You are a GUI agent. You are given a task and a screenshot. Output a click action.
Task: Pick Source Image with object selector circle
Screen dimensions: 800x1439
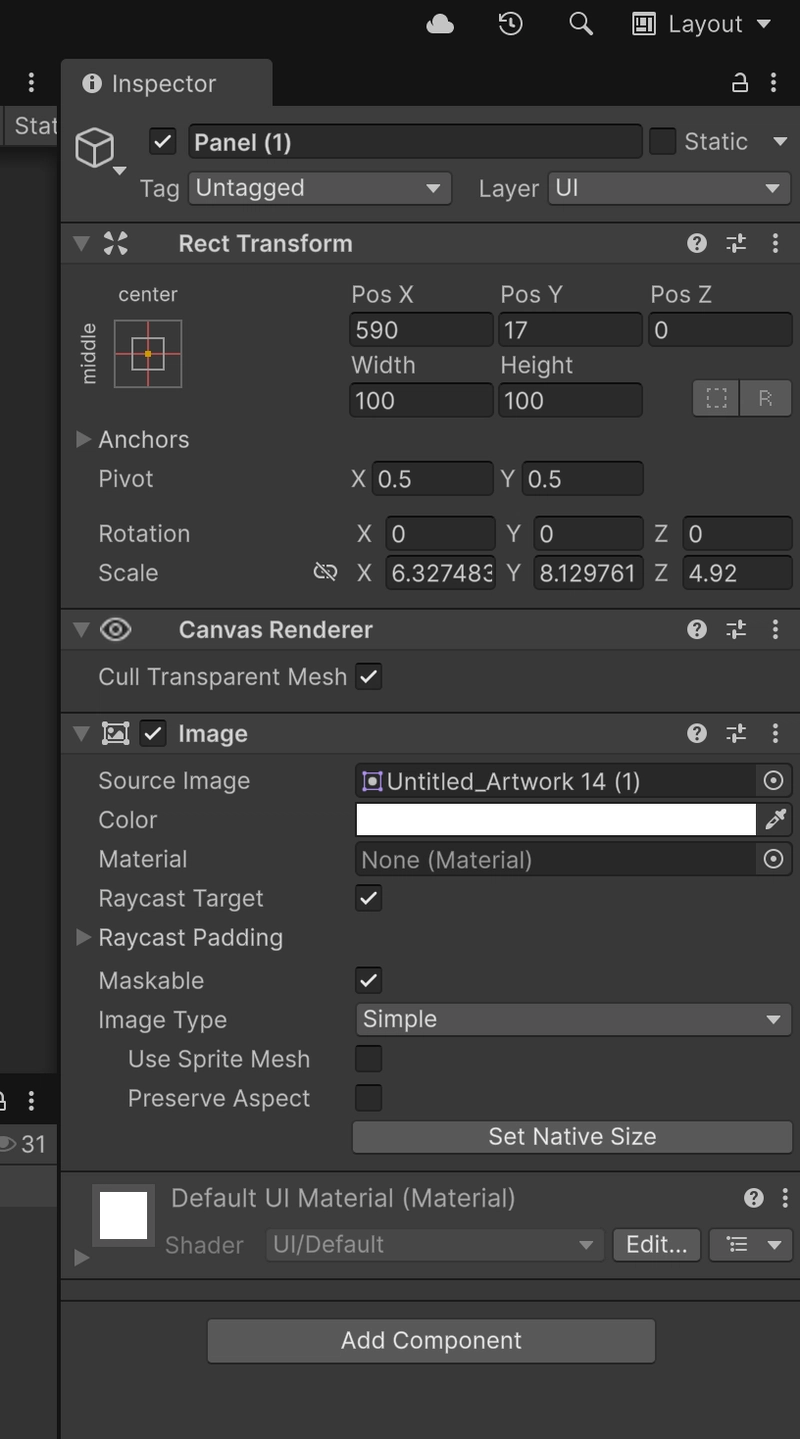coord(773,781)
